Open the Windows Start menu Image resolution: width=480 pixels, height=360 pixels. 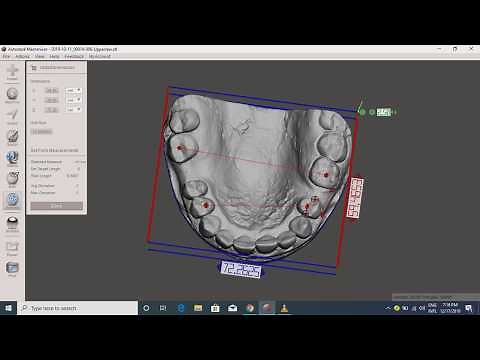8,308
